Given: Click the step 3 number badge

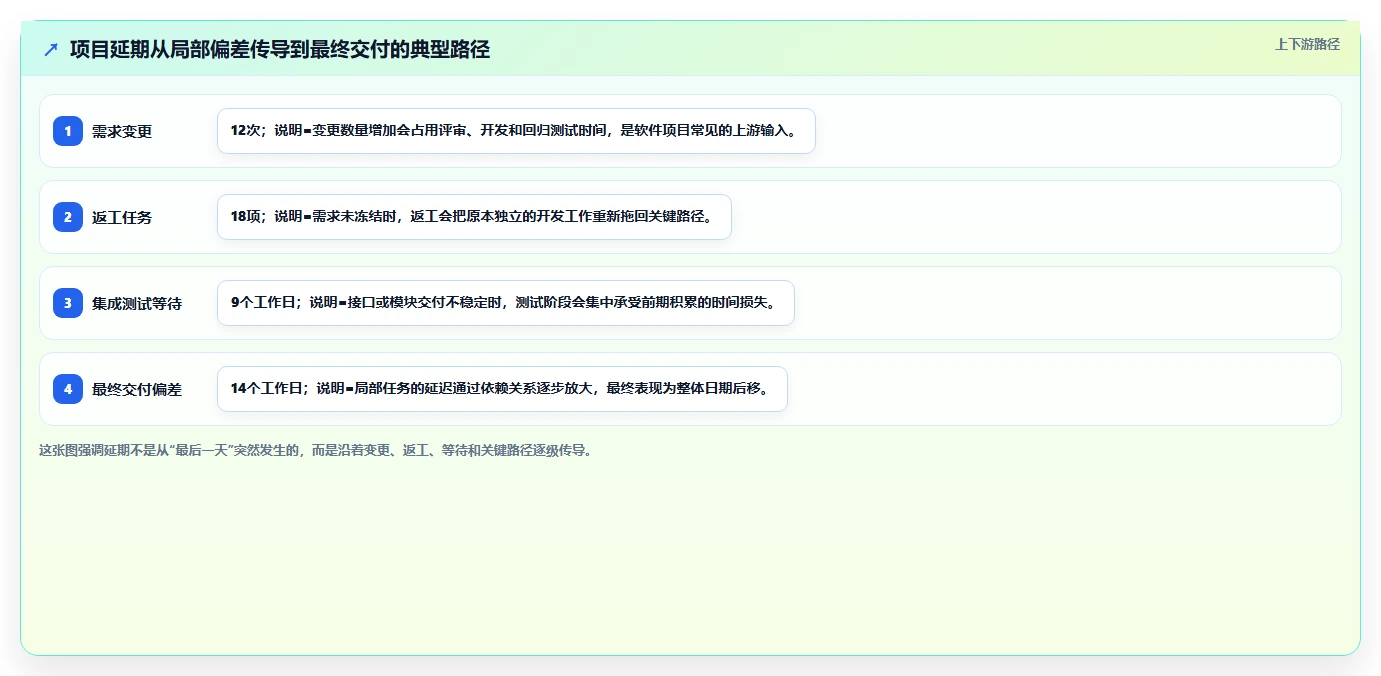Looking at the screenshot, I should [x=68, y=303].
